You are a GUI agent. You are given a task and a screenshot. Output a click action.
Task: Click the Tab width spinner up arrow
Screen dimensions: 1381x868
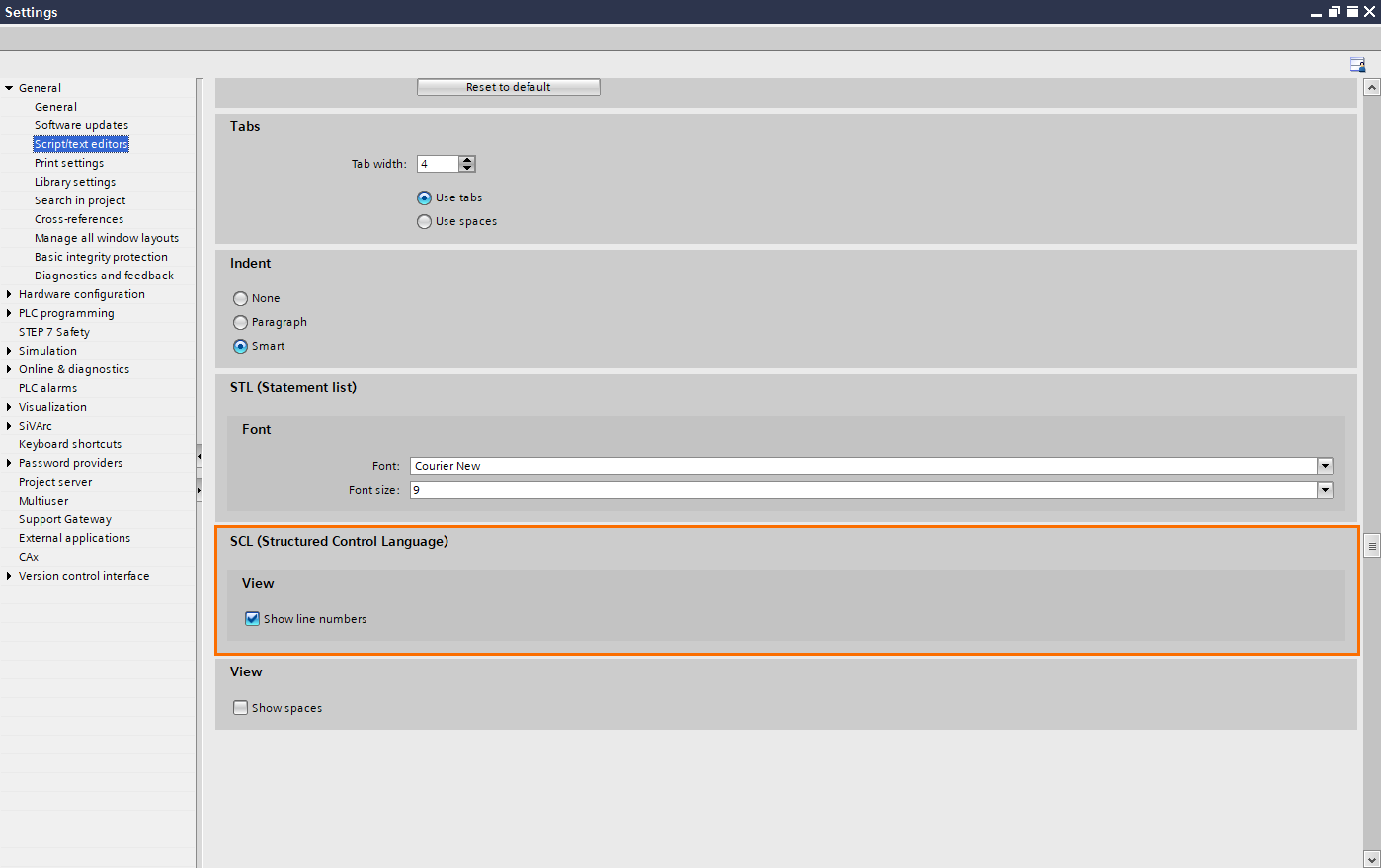466,159
